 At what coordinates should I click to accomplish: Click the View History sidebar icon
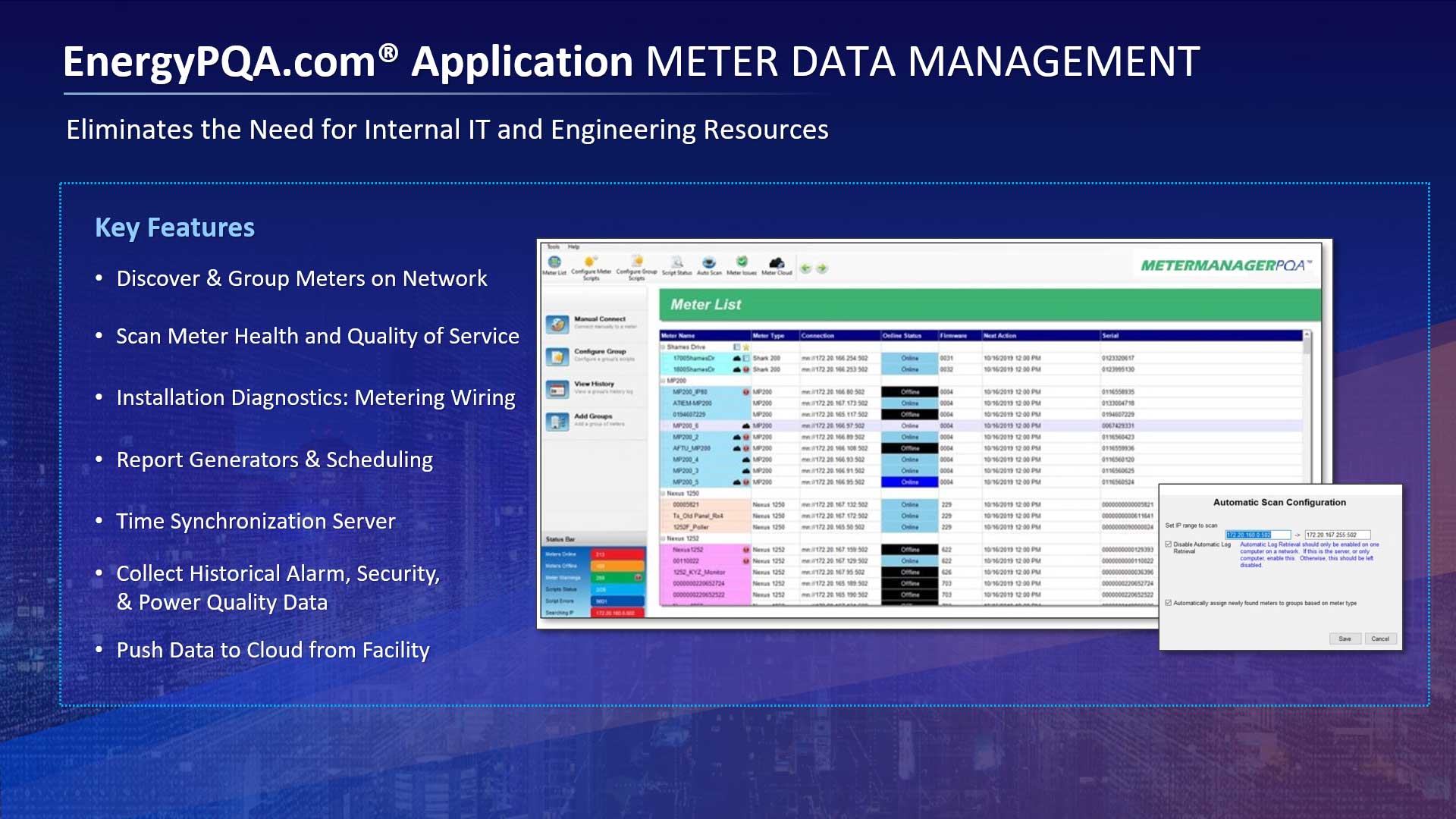[x=557, y=389]
